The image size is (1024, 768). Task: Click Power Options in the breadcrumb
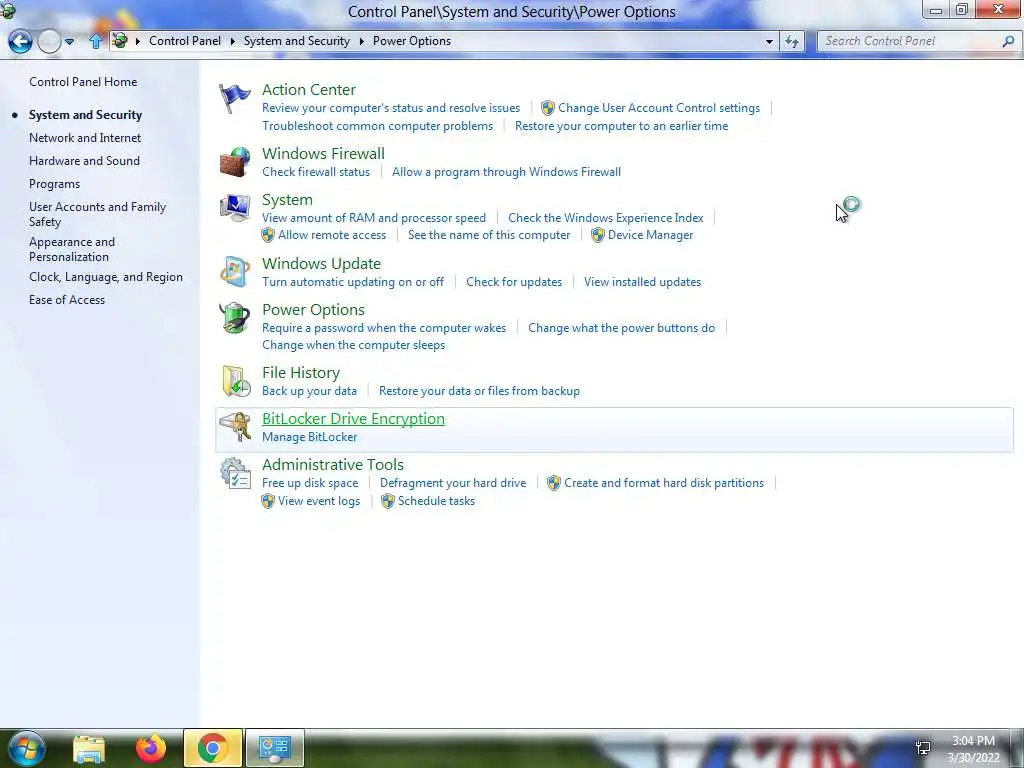[x=411, y=40]
